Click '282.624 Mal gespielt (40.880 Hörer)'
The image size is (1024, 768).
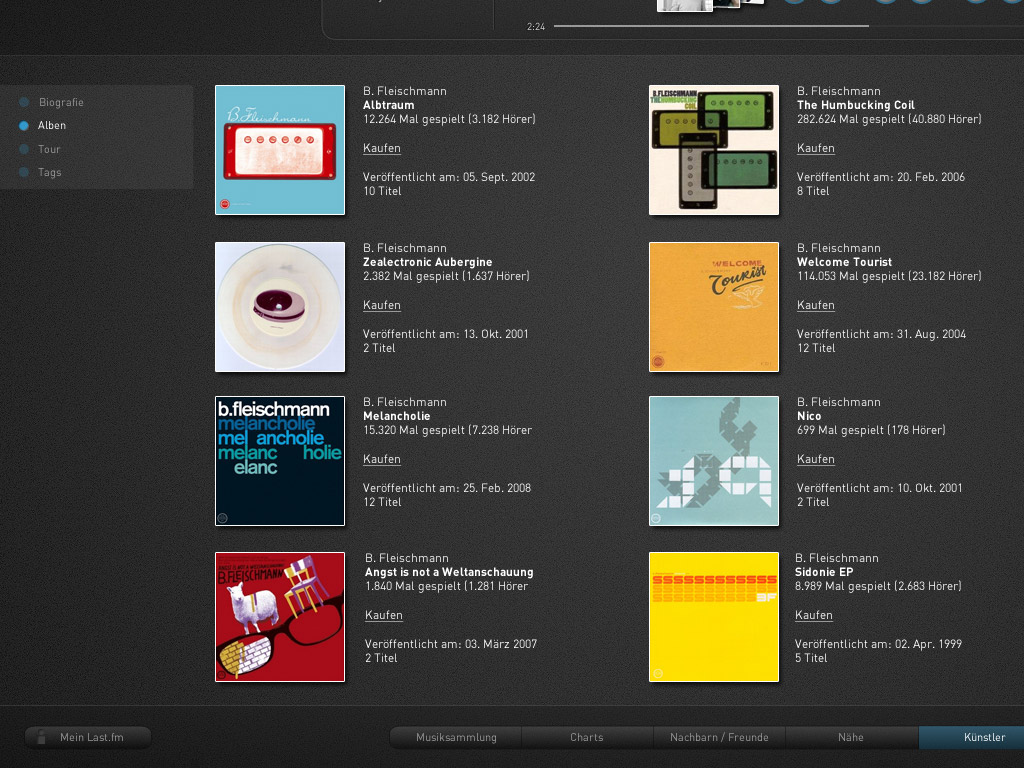[889, 120]
